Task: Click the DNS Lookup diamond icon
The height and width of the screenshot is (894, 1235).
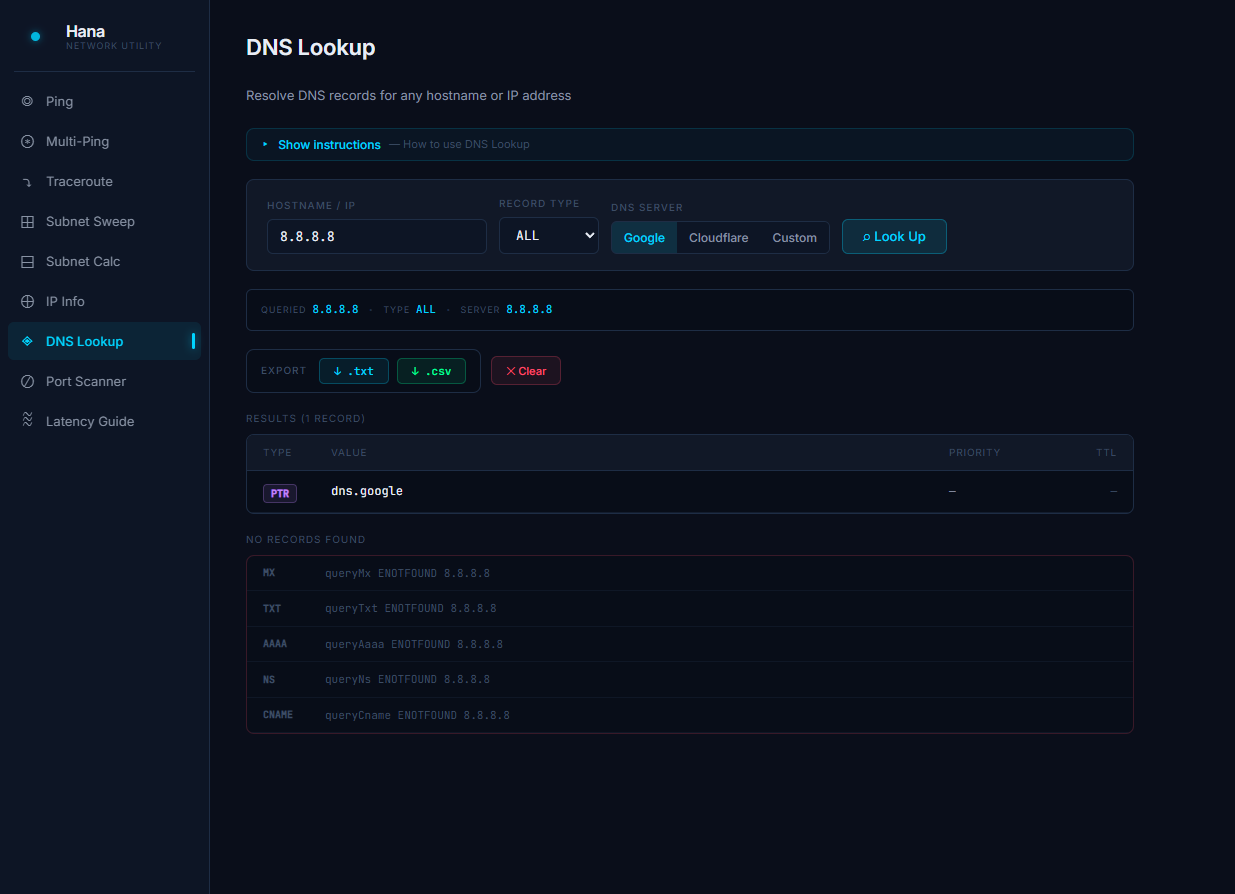Action: tap(27, 341)
